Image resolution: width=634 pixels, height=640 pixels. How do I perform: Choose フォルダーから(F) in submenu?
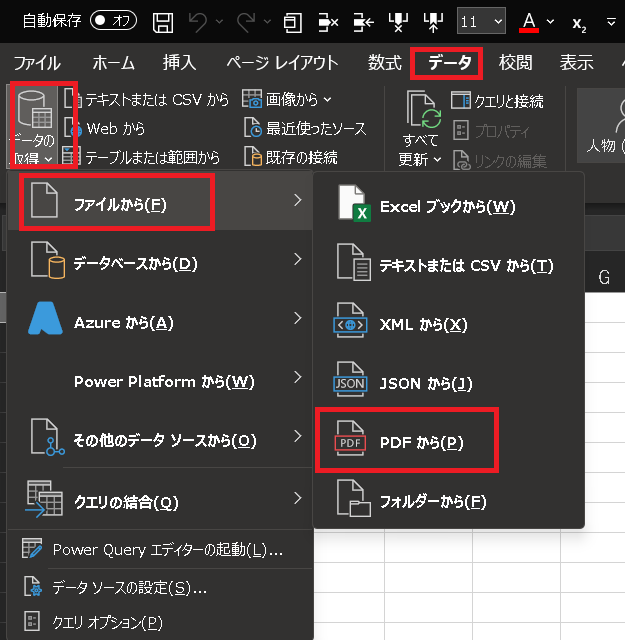point(449,500)
